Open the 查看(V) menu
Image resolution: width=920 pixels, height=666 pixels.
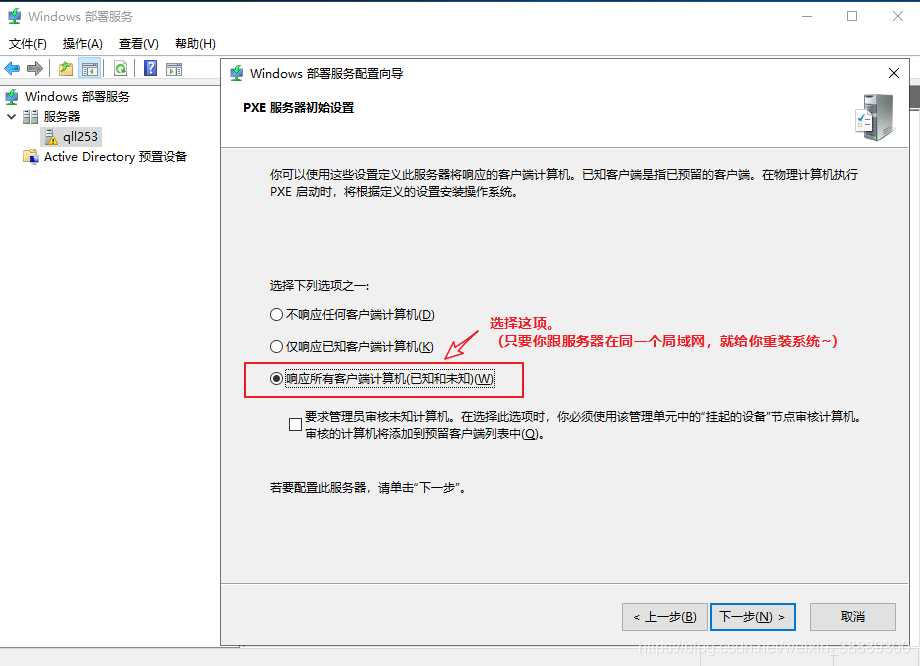pyautogui.click(x=138, y=44)
